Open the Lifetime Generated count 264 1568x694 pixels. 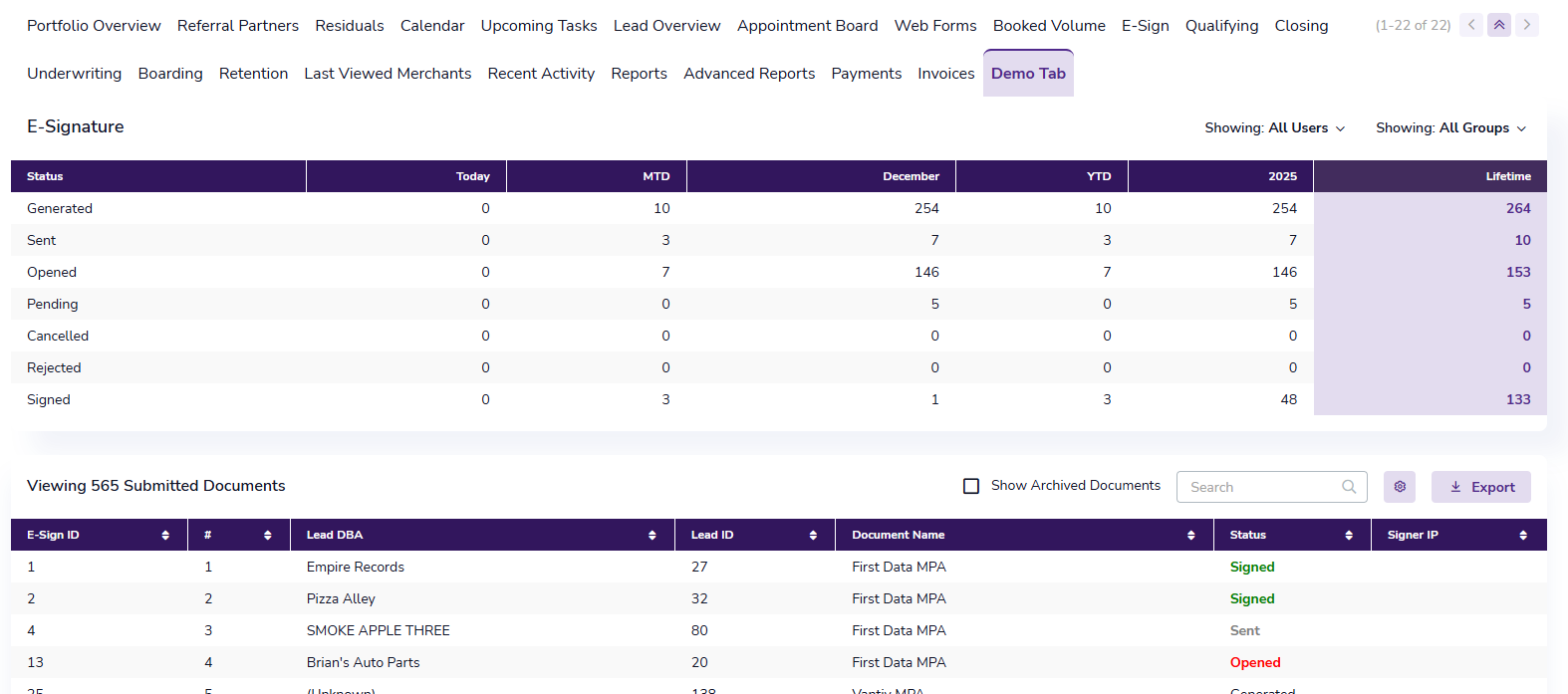[1517, 208]
